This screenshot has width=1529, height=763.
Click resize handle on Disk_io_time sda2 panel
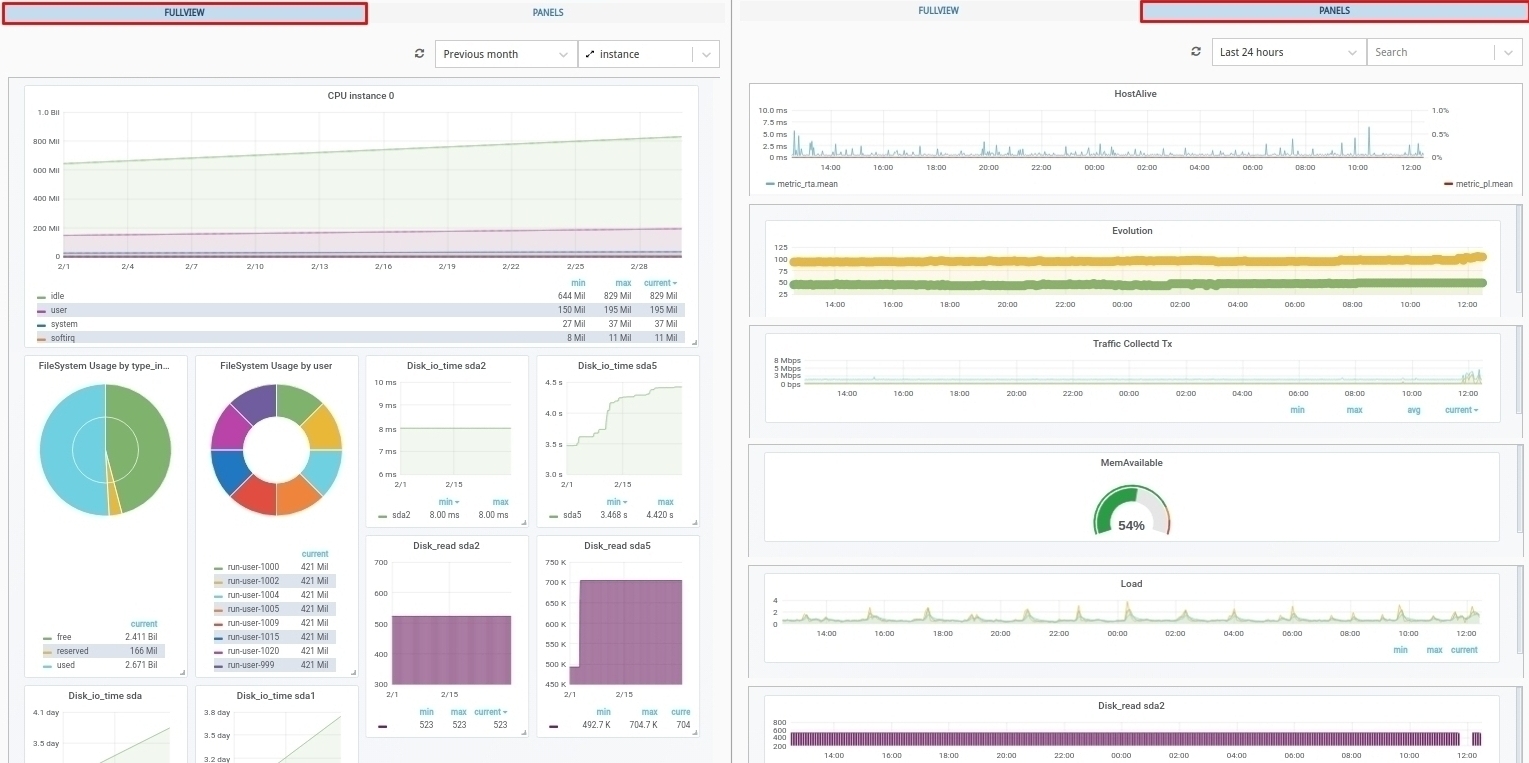tap(523, 522)
